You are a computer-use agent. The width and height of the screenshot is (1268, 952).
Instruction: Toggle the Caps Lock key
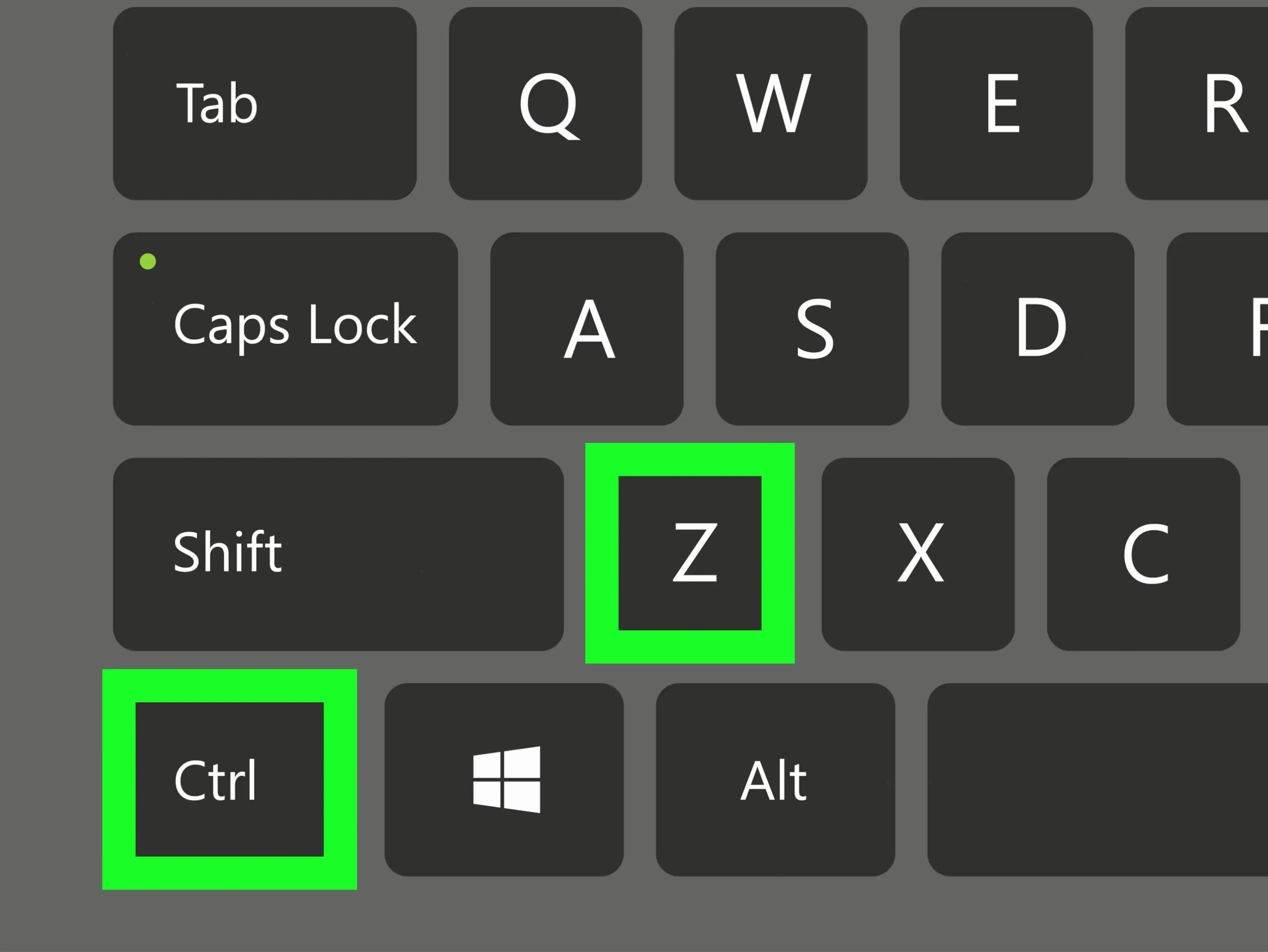286,328
